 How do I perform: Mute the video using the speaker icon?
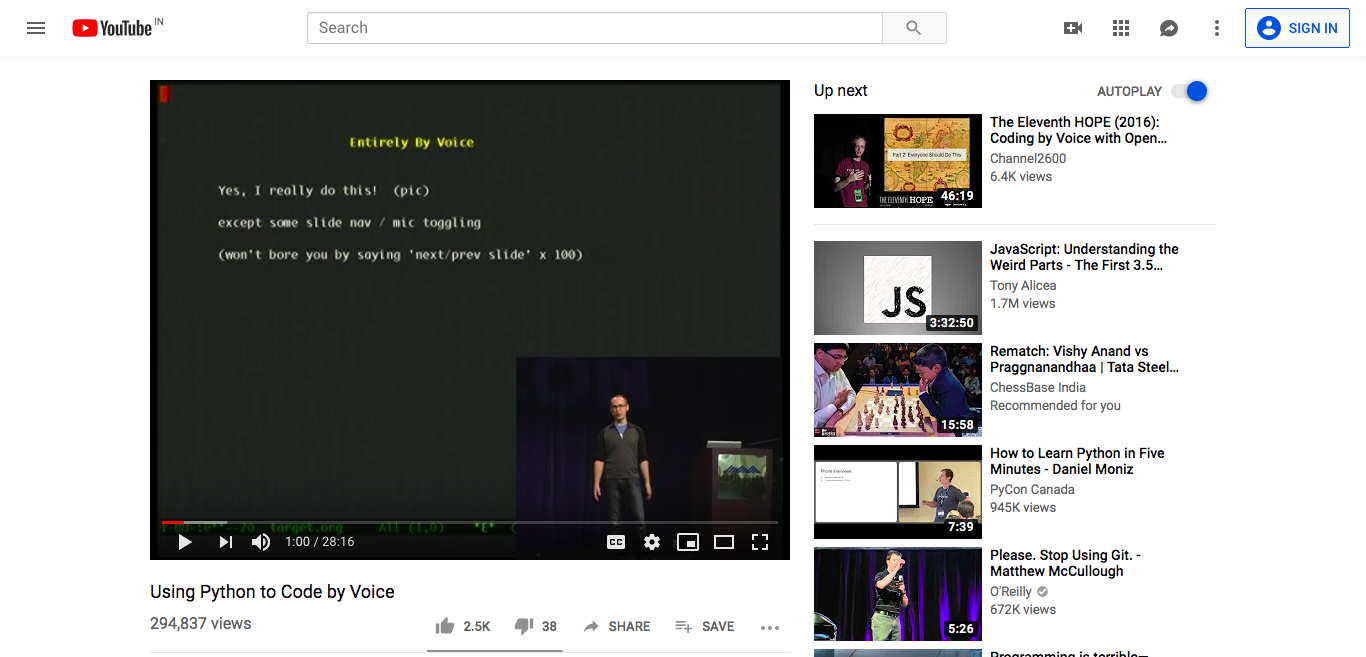coord(261,542)
